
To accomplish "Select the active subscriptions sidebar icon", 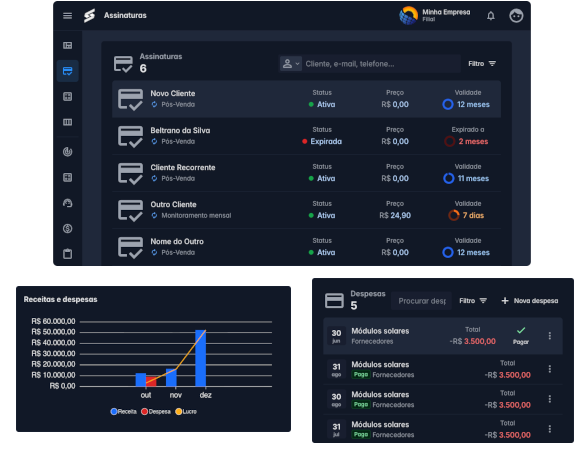I will [67, 71].
